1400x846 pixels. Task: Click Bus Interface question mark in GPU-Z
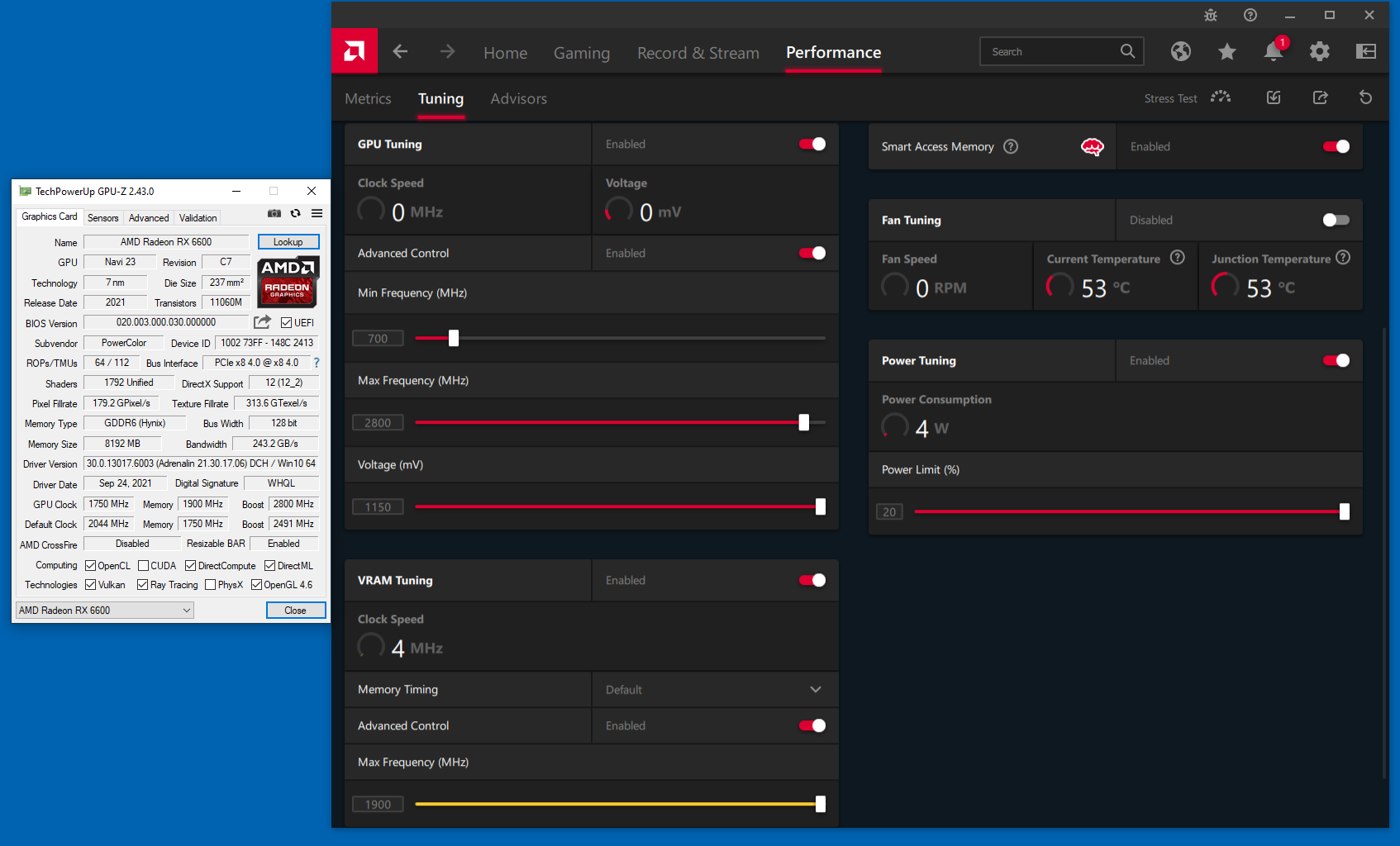(317, 363)
